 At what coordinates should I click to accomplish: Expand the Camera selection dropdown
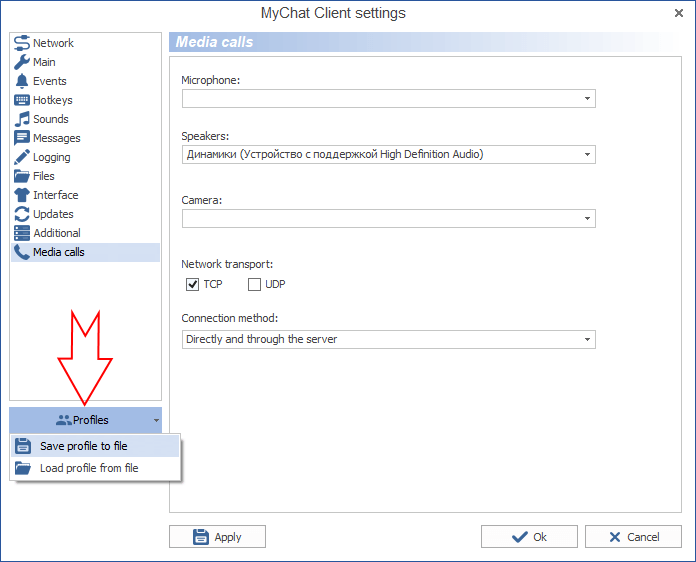(588, 219)
